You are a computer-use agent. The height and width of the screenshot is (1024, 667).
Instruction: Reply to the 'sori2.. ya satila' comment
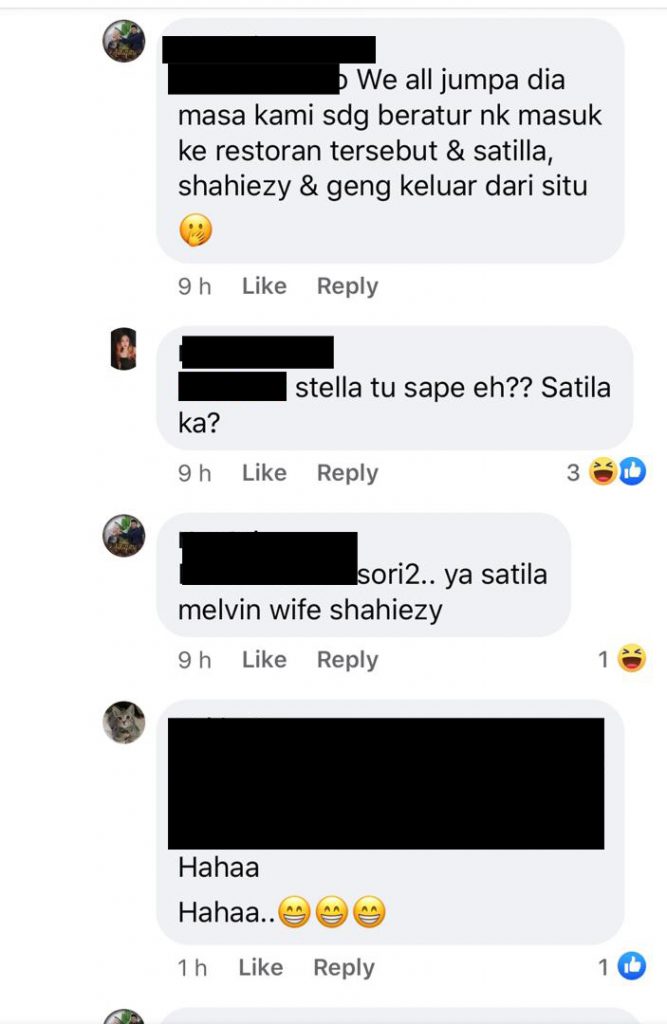(347, 660)
